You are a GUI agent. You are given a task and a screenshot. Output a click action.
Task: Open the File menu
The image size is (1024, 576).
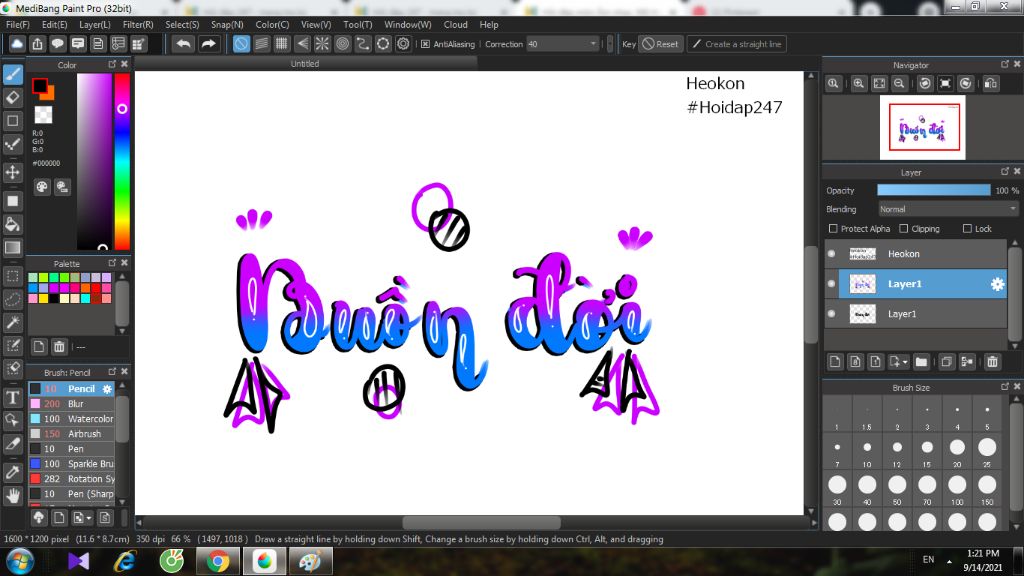(x=18, y=25)
